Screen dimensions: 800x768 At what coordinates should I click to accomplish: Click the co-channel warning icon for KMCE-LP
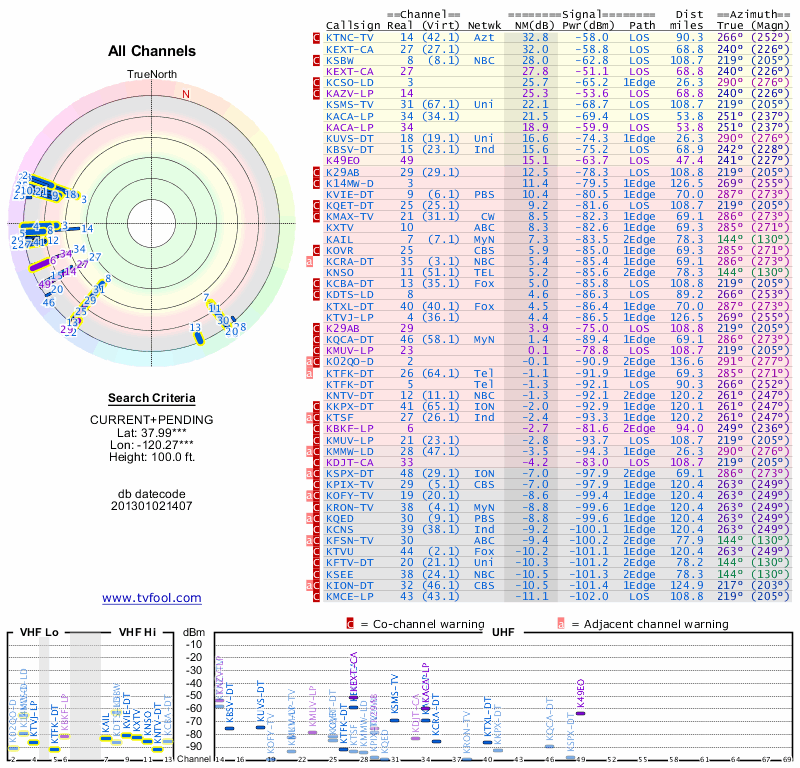coord(317,597)
